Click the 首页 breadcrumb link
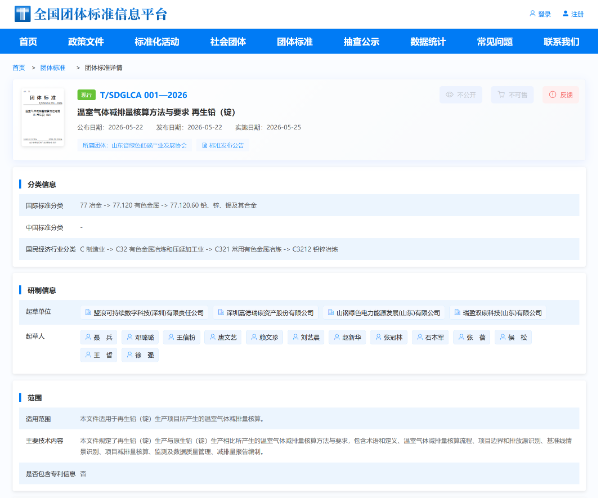Screen dimensions: 598x498 tap(19, 68)
